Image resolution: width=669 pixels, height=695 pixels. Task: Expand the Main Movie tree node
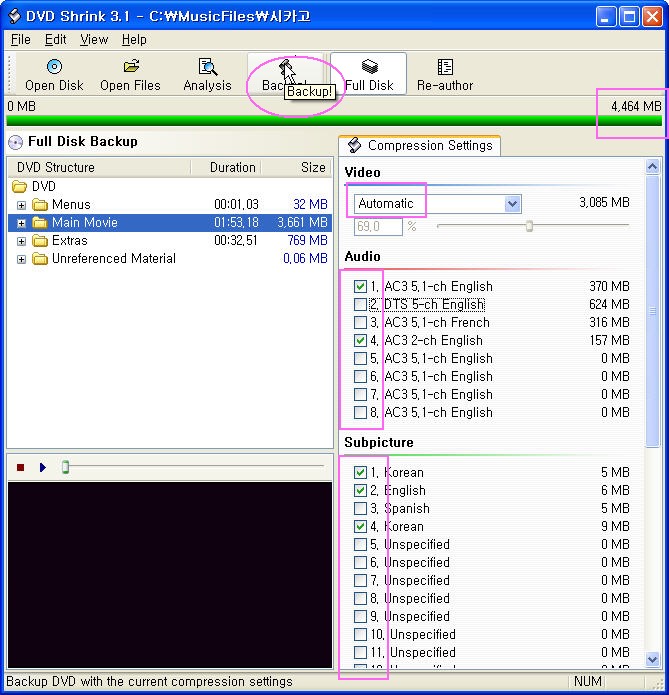pyautogui.click(x=21, y=223)
